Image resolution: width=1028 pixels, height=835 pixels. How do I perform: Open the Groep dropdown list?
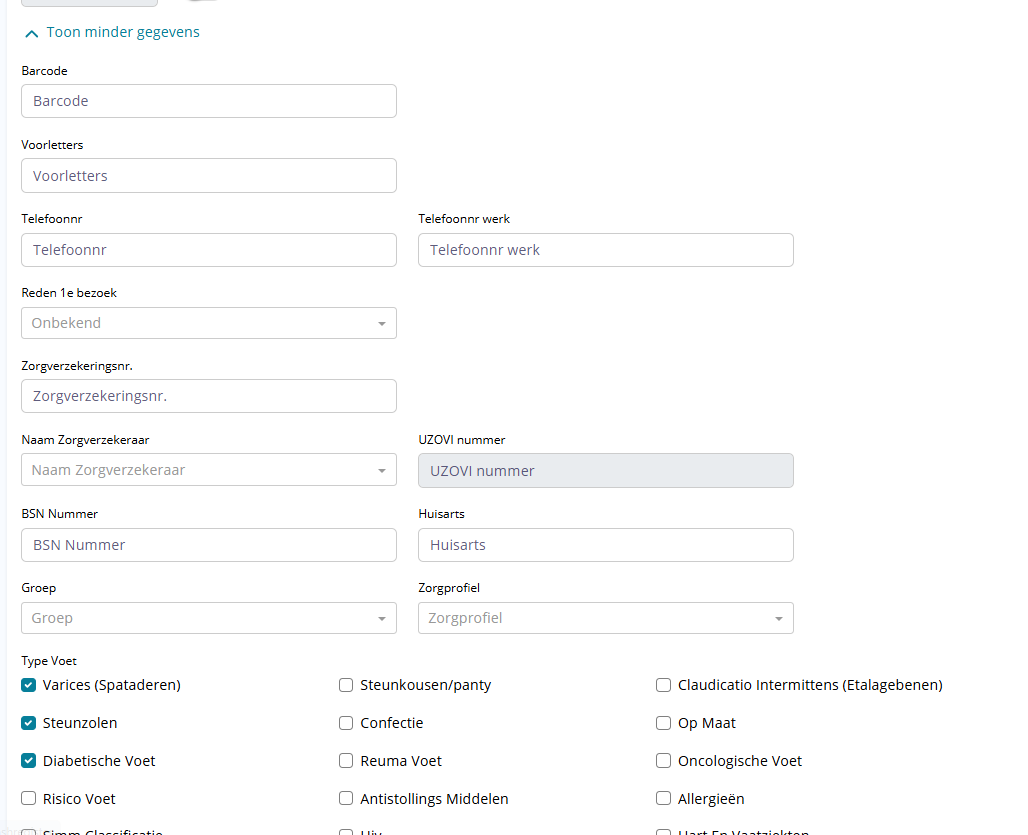pyautogui.click(x=208, y=618)
